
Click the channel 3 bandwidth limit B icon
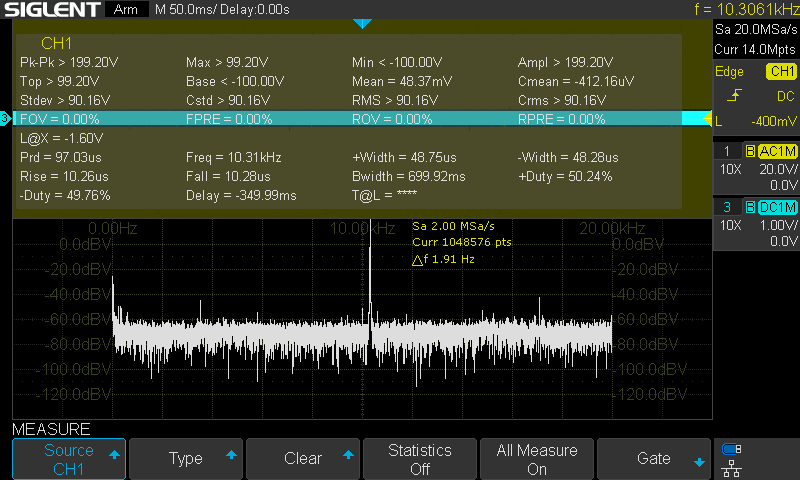coord(750,207)
